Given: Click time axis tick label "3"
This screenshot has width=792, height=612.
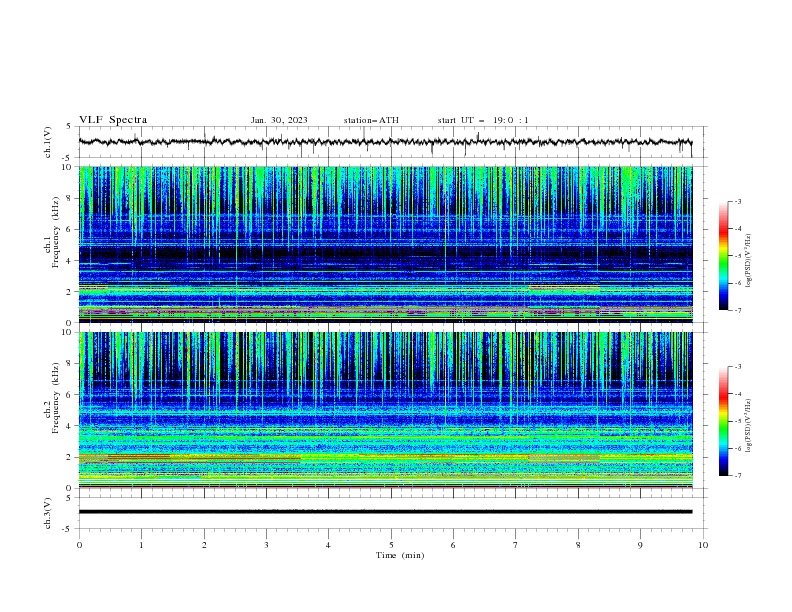Looking at the screenshot, I should click(266, 545).
